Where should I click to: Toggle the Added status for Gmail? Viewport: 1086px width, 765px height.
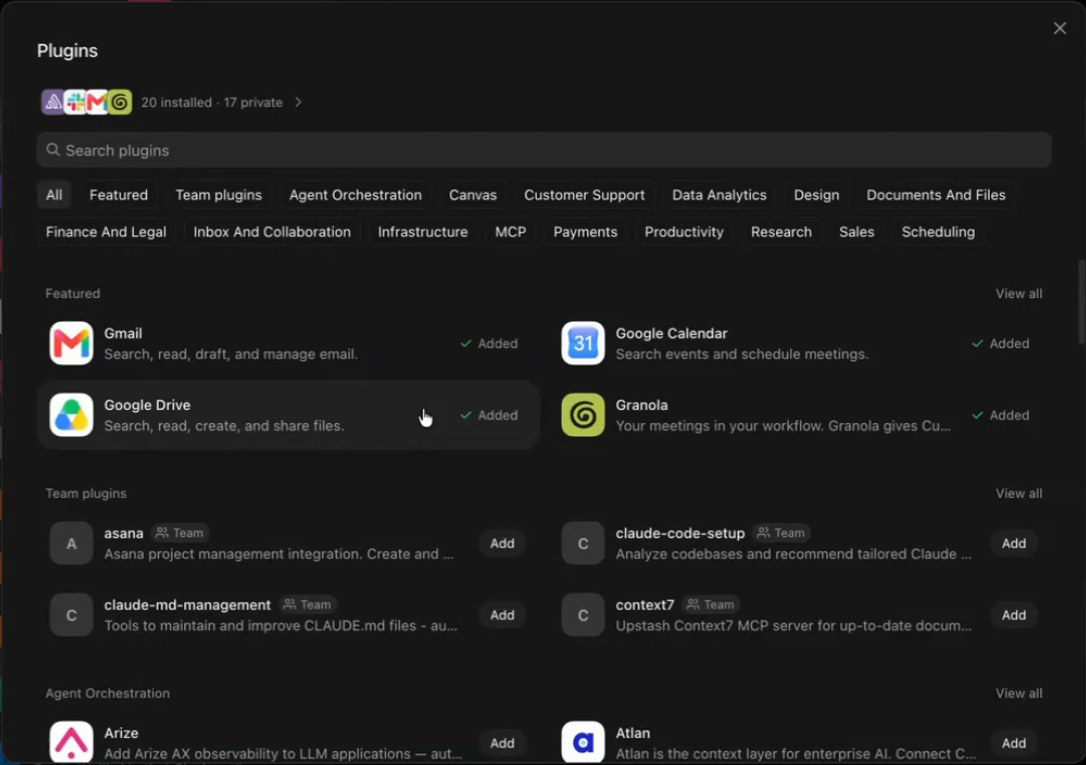click(x=489, y=343)
